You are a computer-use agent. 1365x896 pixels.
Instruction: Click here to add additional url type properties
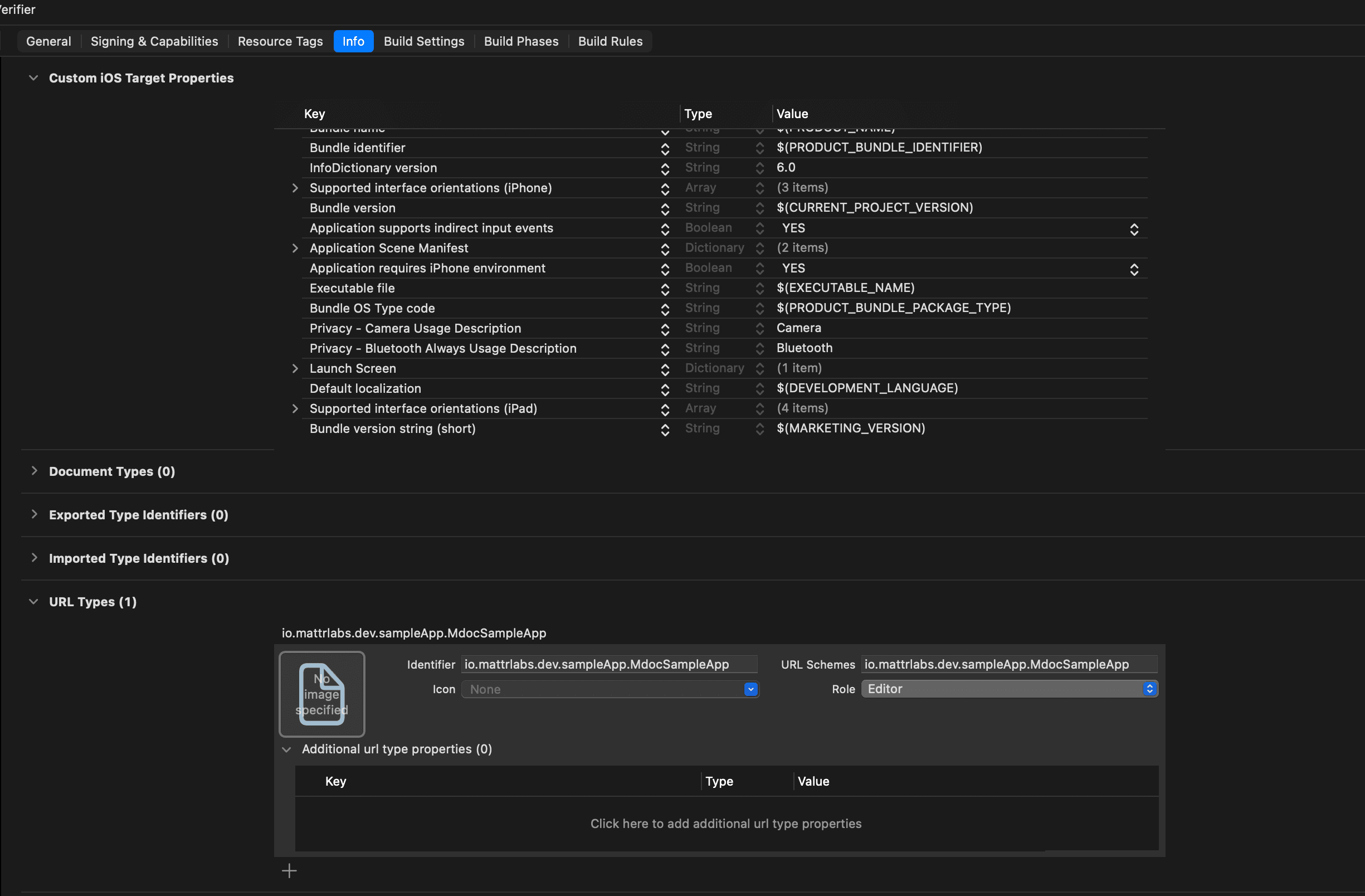click(x=725, y=823)
